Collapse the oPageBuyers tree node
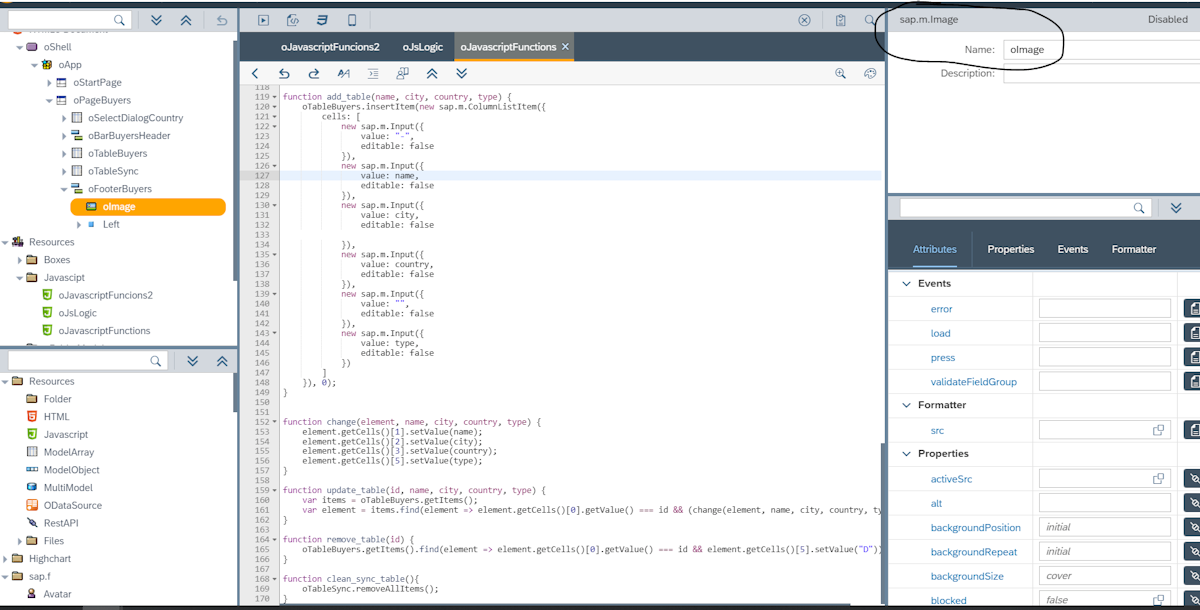 49,101
